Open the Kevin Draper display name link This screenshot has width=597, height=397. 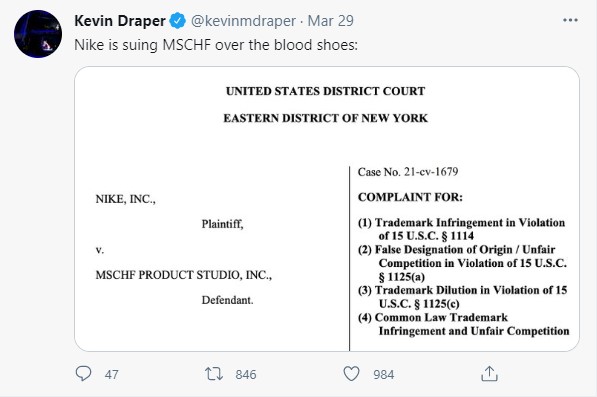pyautogui.click(x=120, y=21)
